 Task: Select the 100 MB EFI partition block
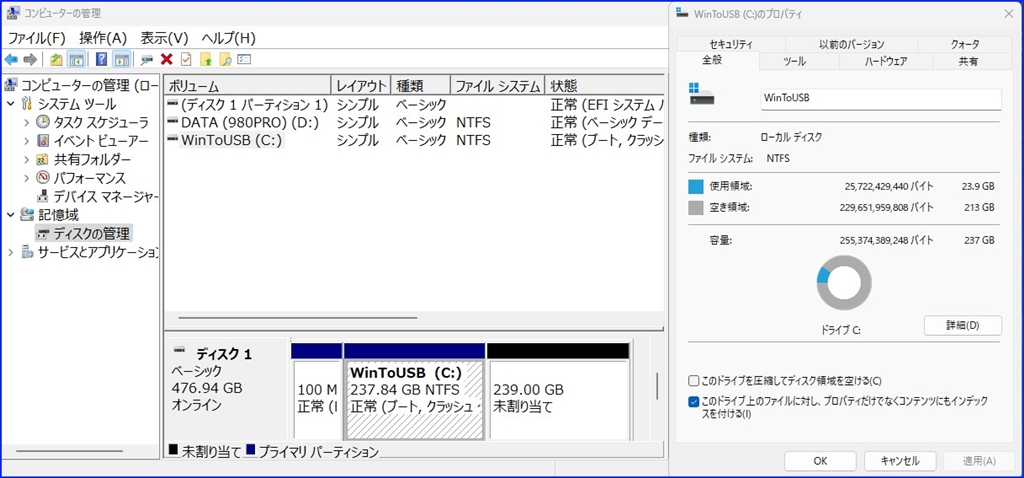tap(316, 398)
